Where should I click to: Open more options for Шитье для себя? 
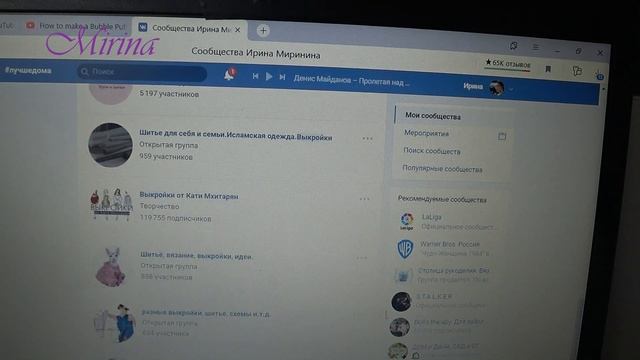point(367,139)
